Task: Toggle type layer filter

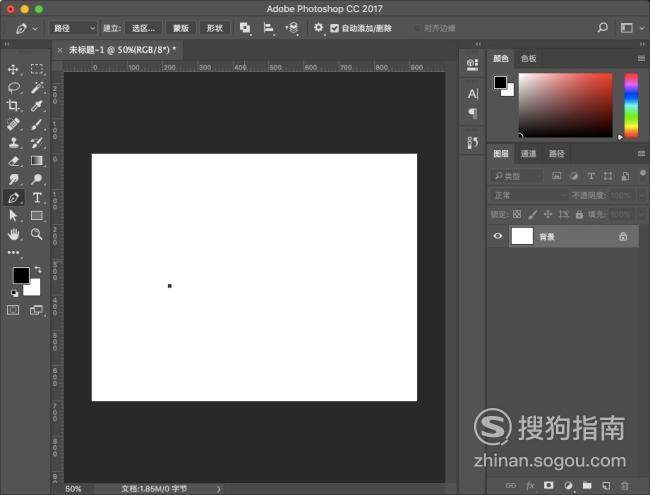Action: [591, 176]
